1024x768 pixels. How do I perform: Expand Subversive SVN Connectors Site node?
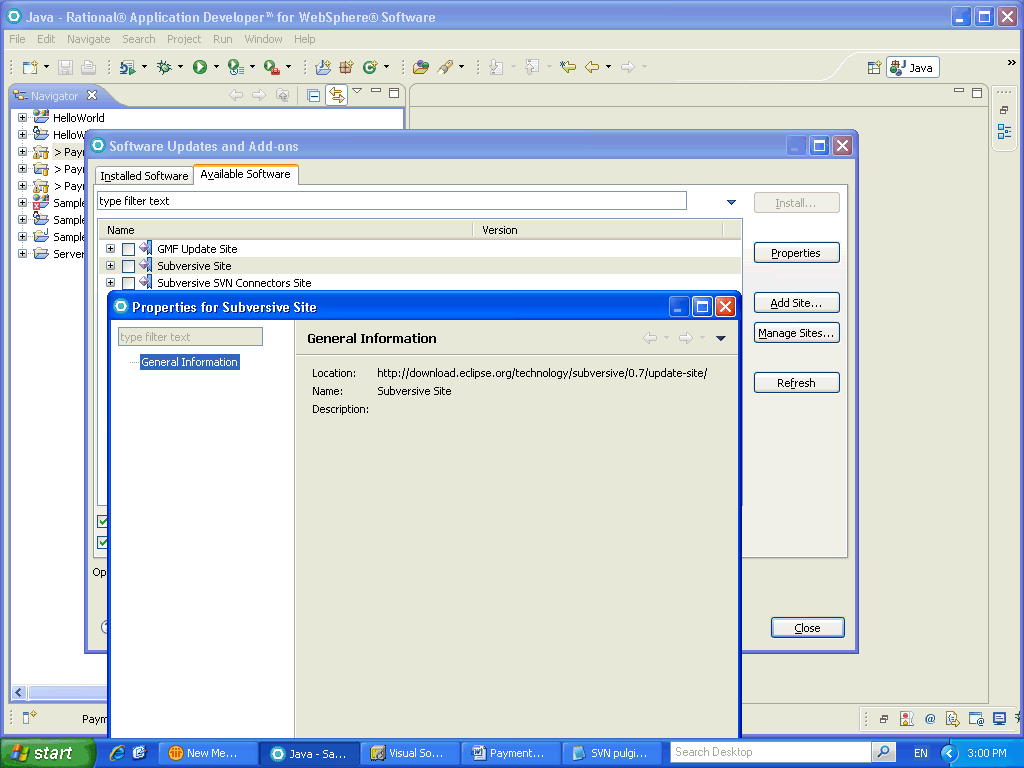[110, 283]
